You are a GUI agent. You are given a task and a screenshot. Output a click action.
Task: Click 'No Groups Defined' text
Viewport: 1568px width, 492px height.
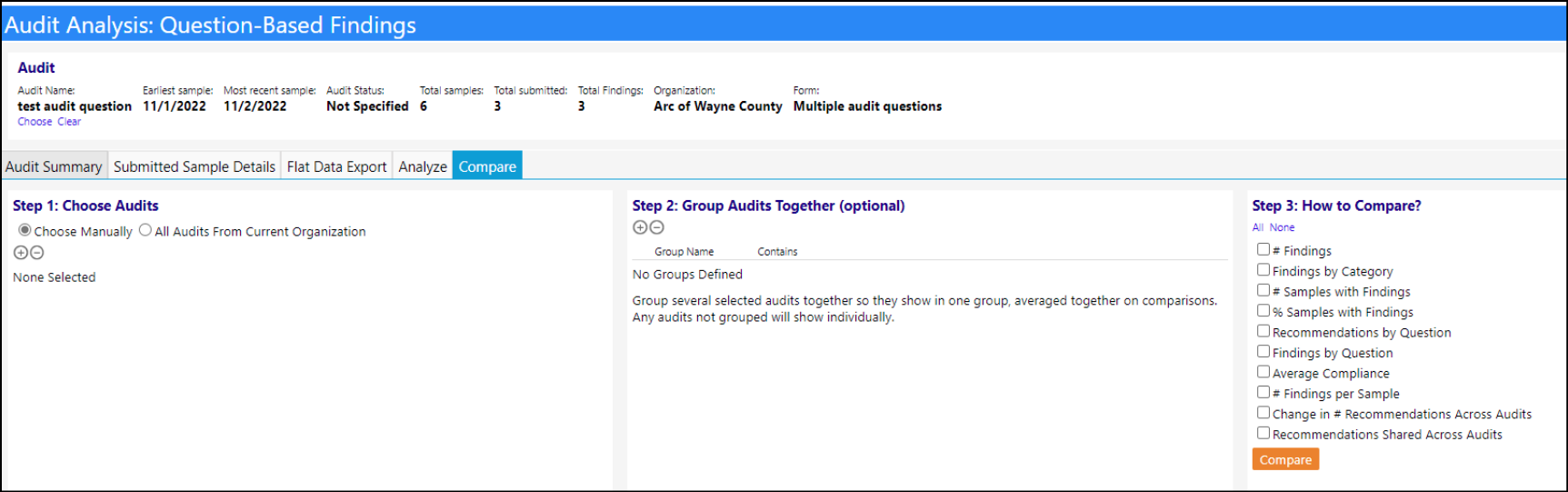(x=687, y=275)
